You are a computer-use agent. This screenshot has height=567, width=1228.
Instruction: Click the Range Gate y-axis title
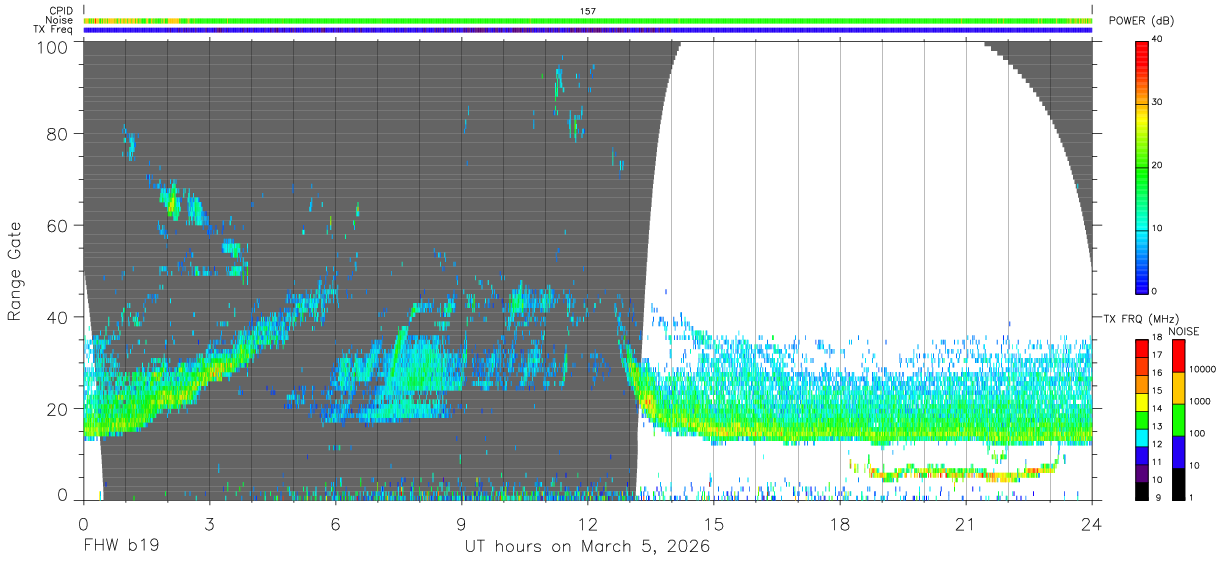tap(15, 272)
